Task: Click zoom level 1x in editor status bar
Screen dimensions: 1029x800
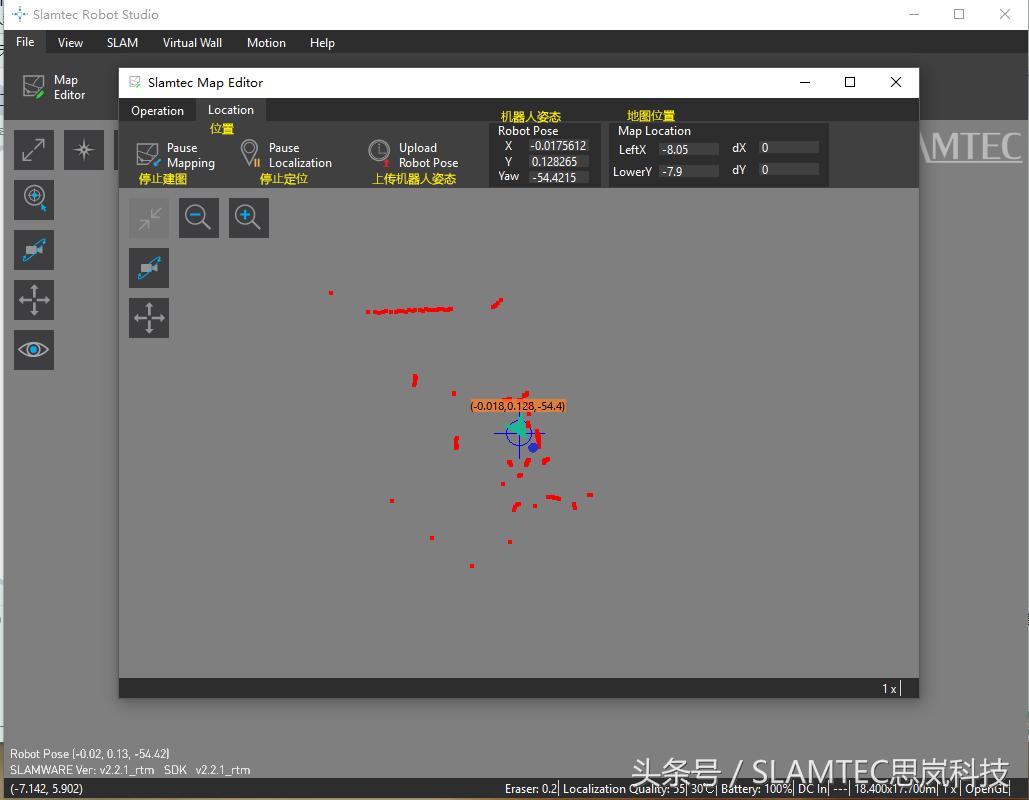Action: [x=889, y=688]
